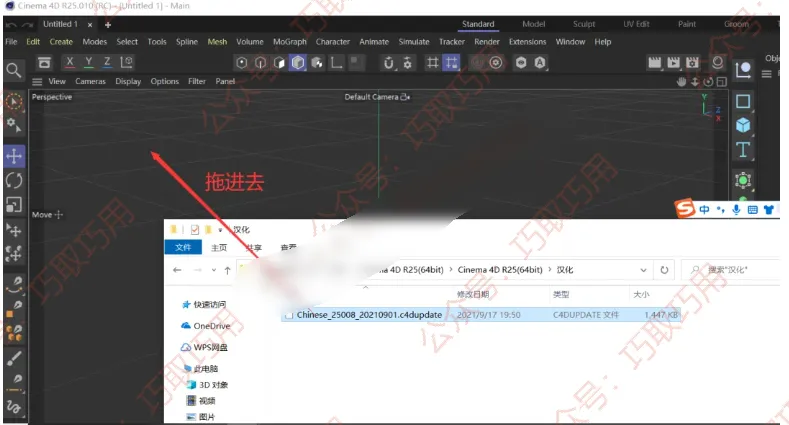789x425 pixels.
Task: Add new document with plus tab
Action: click(x=108, y=25)
